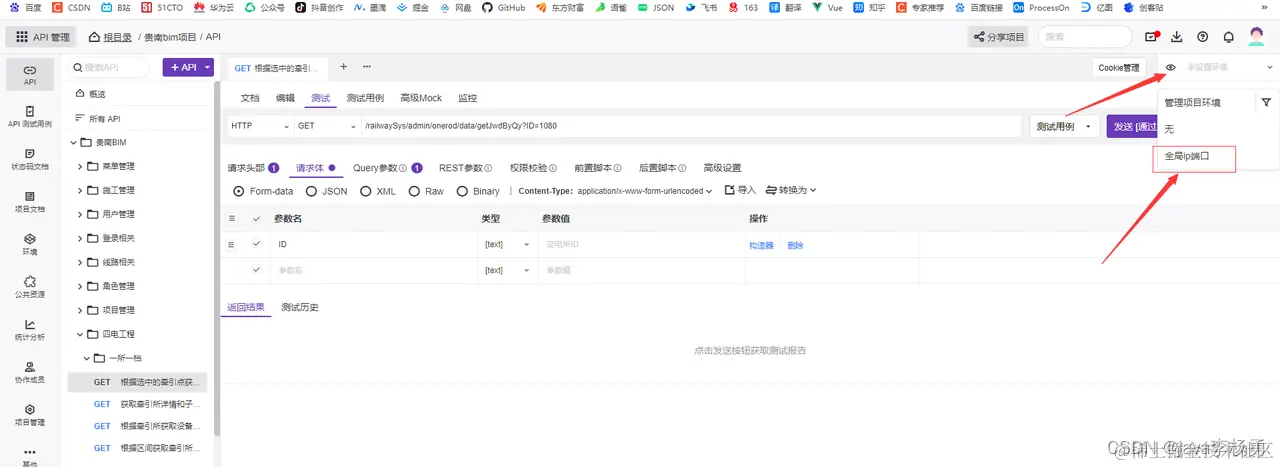Toggle environment preview eye icon
Viewport: 1280px width, 467px height.
tap(1171, 67)
